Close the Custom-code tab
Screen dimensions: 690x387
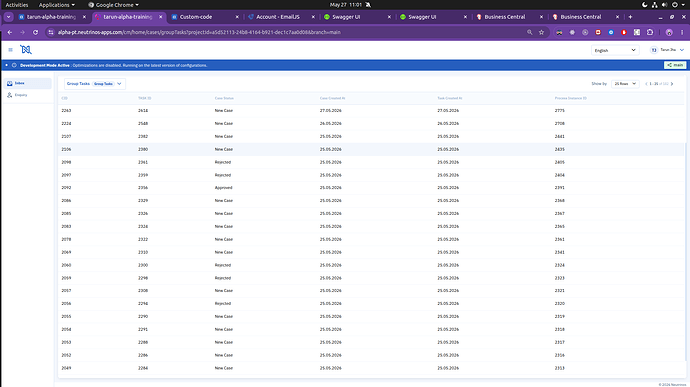[x=237, y=17]
